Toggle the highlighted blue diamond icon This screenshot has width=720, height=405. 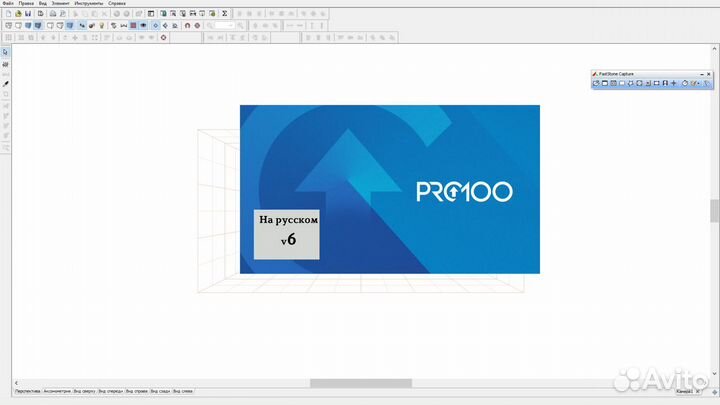155,26
